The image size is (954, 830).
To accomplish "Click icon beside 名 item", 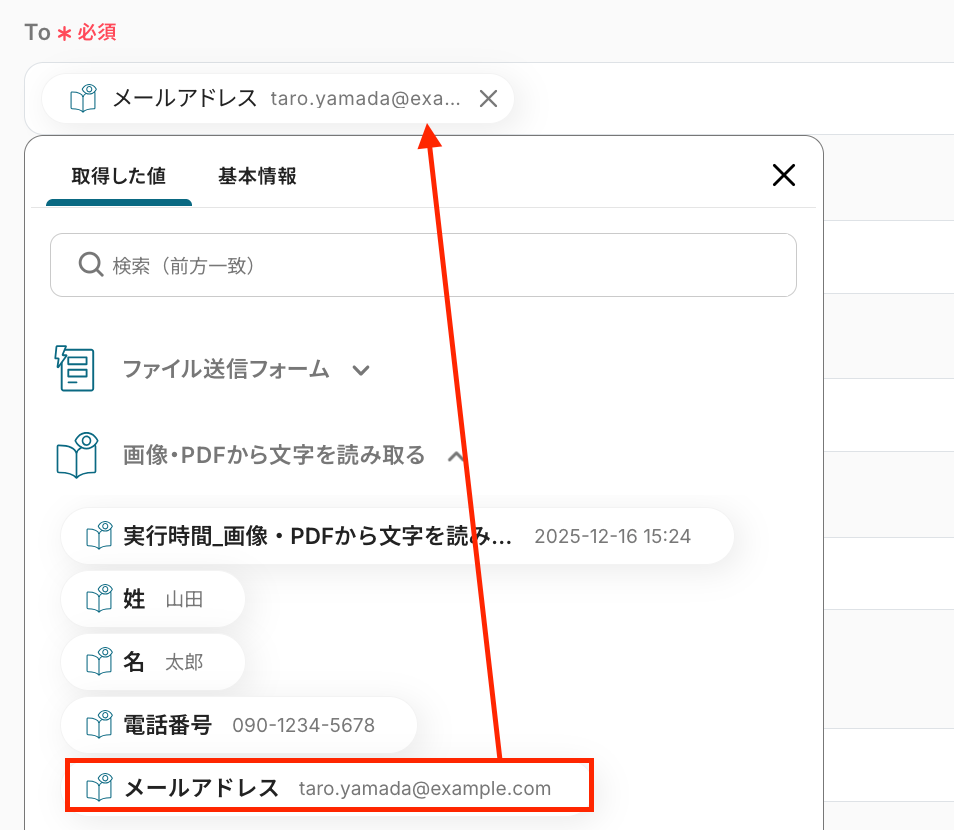I will [99, 661].
